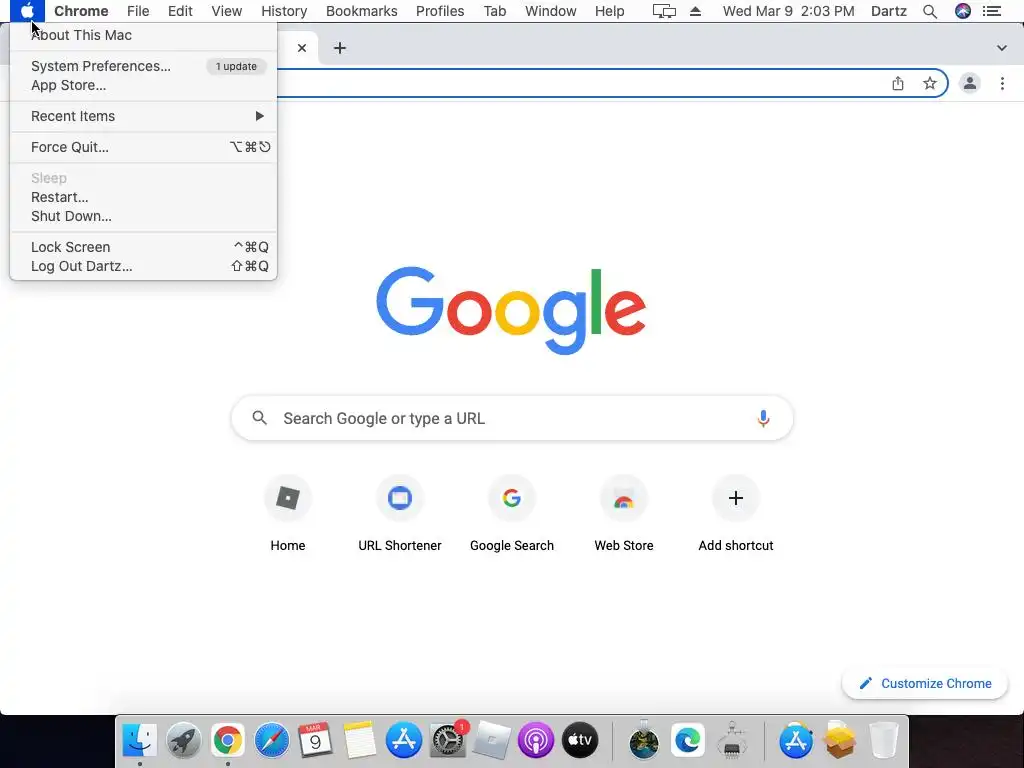Click the Google logo
Screen dimensions: 1024x768
coord(511,310)
